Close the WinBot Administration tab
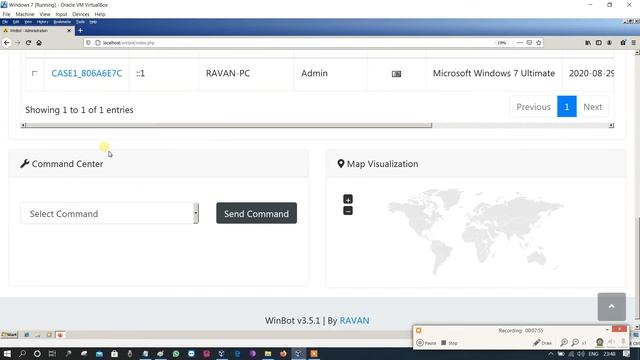Screen dimensions: 640x360 pyautogui.click(x=69, y=31)
